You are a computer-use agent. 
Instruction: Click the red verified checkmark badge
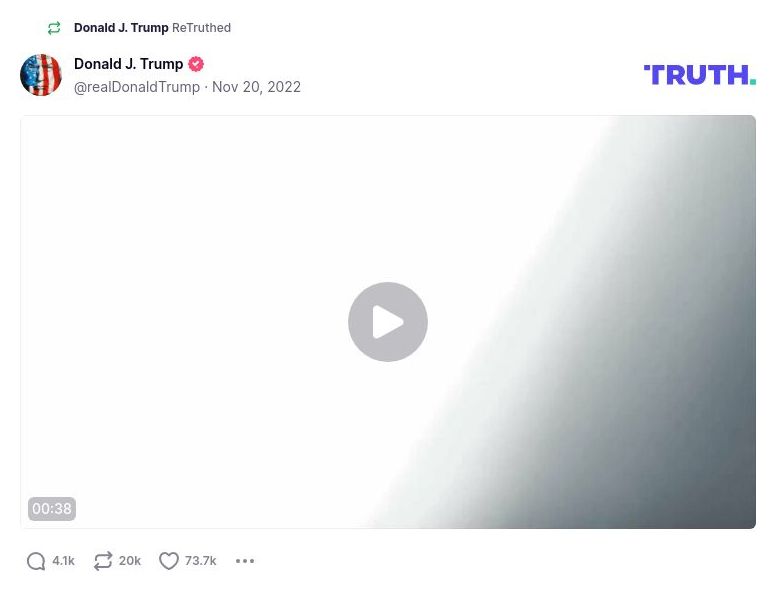click(x=196, y=64)
